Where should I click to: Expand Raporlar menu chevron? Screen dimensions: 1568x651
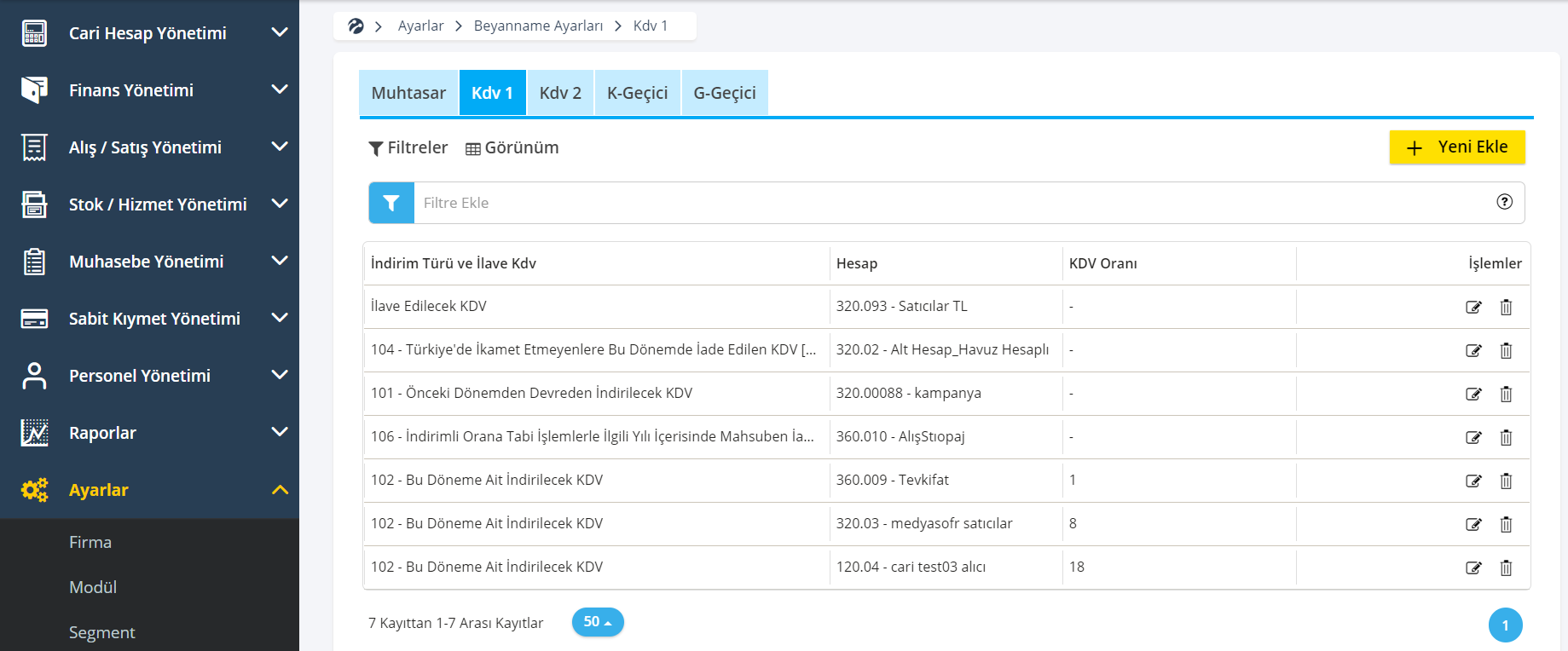click(x=279, y=432)
